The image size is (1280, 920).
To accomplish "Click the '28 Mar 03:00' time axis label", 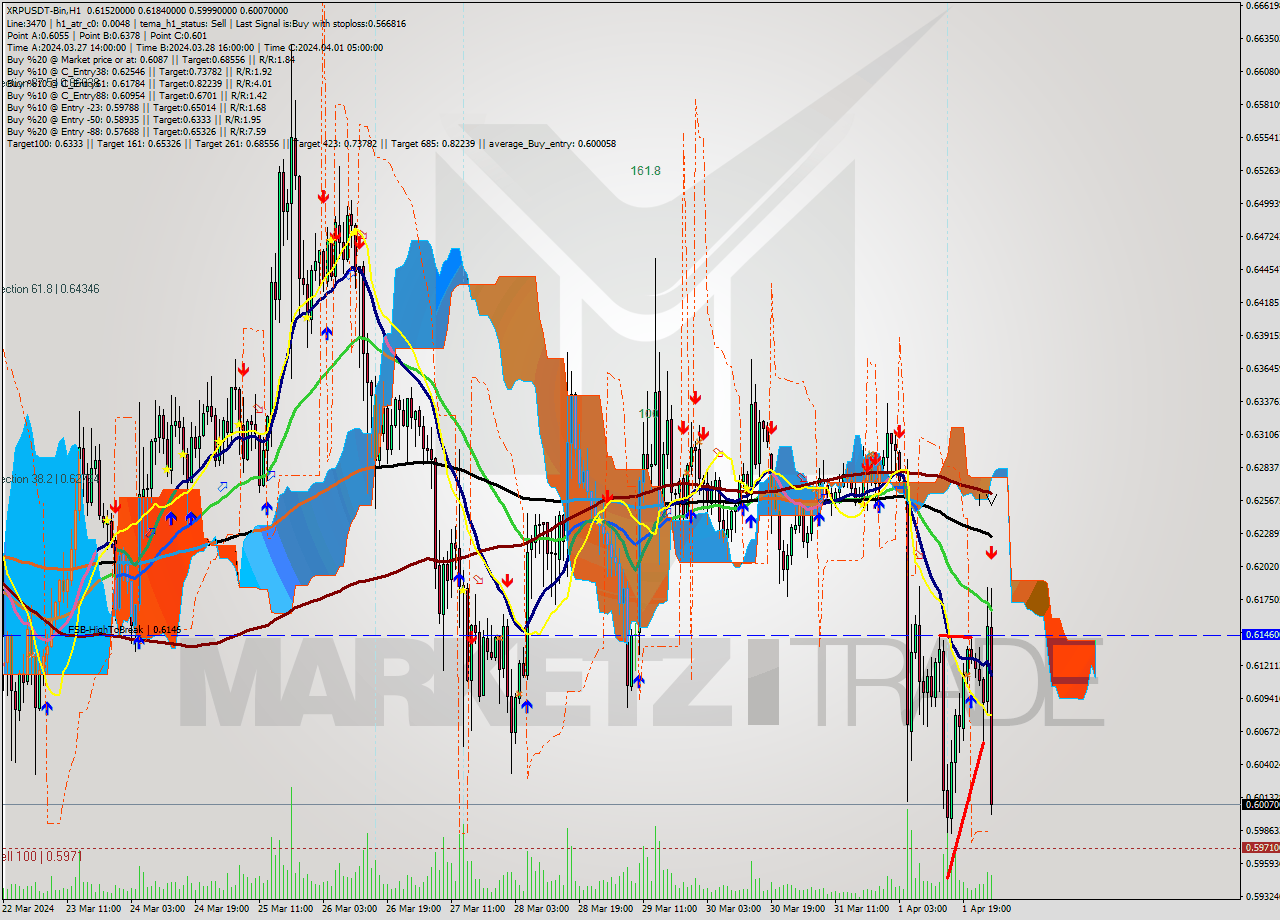I will (x=542, y=909).
